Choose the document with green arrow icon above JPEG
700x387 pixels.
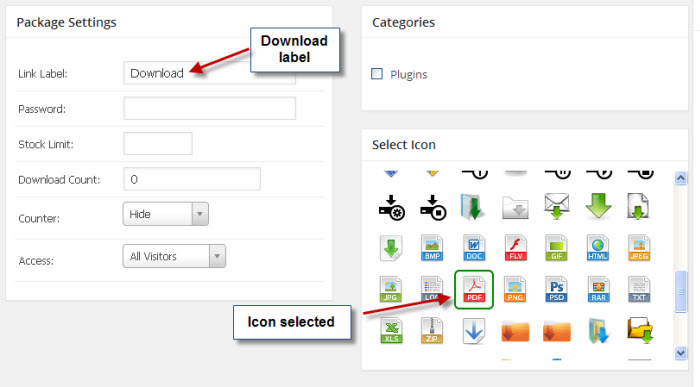click(x=638, y=206)
